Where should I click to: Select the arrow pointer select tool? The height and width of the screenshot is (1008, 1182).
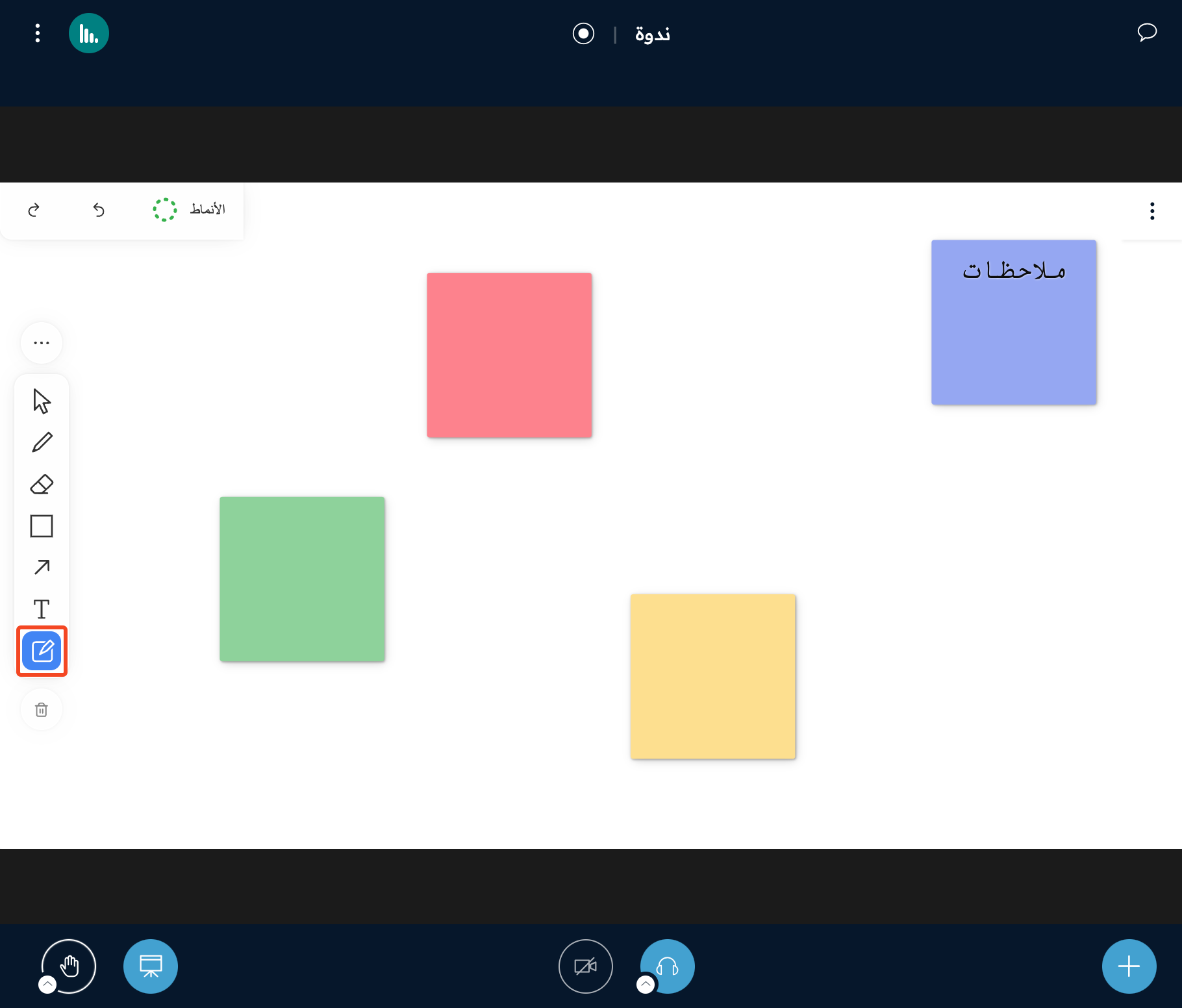pos(42,401)
